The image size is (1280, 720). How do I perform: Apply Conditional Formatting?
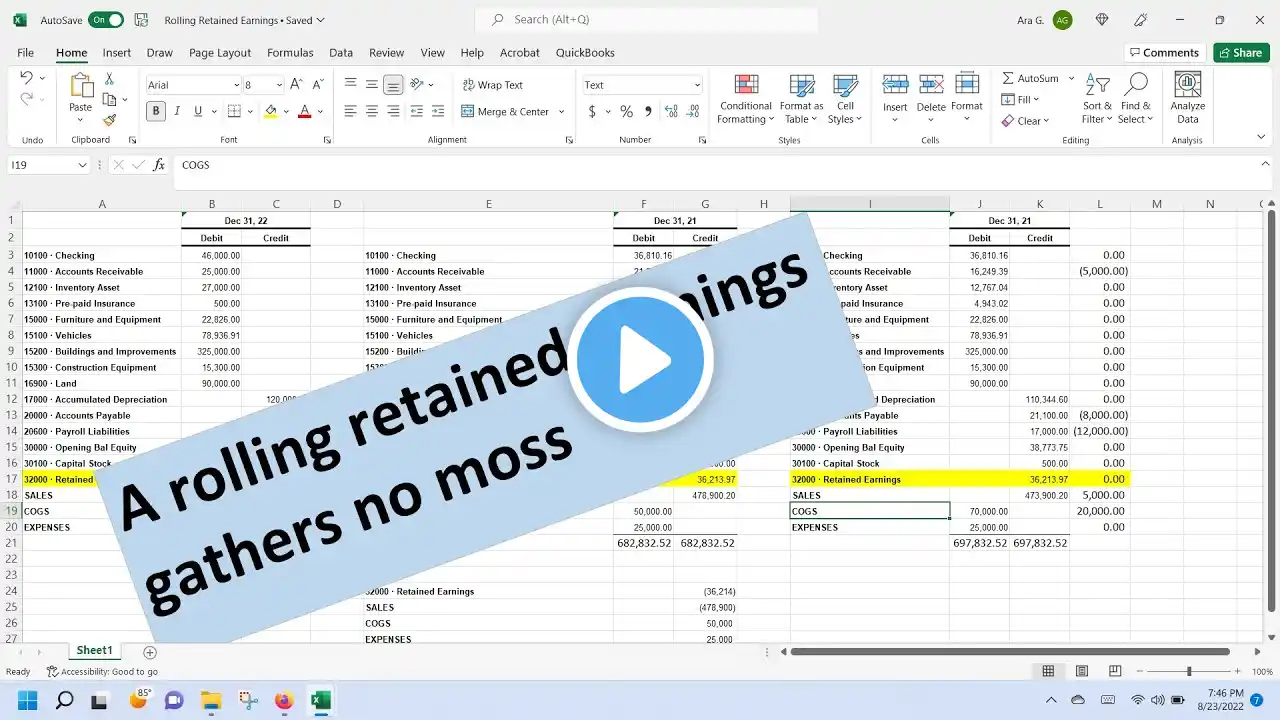pos(746,99)
